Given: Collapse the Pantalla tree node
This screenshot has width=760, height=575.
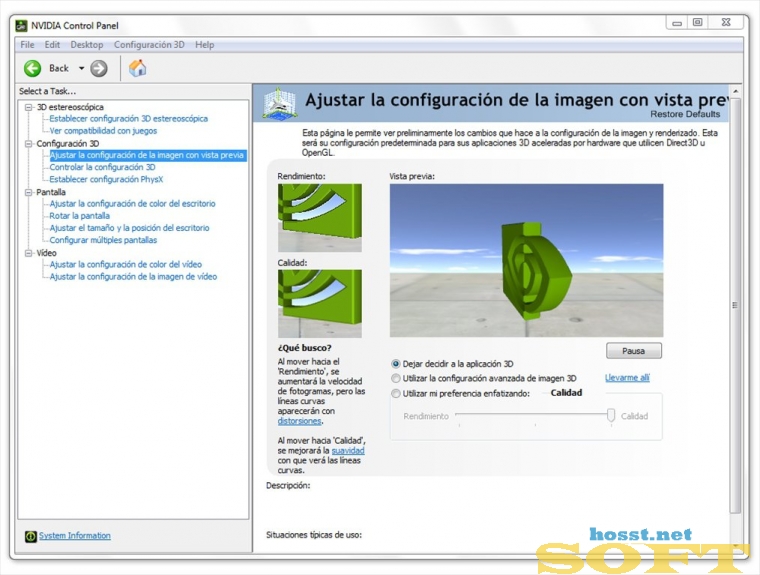Looking at the screenshot, I should pyautogui.click(x=29, y=192).
